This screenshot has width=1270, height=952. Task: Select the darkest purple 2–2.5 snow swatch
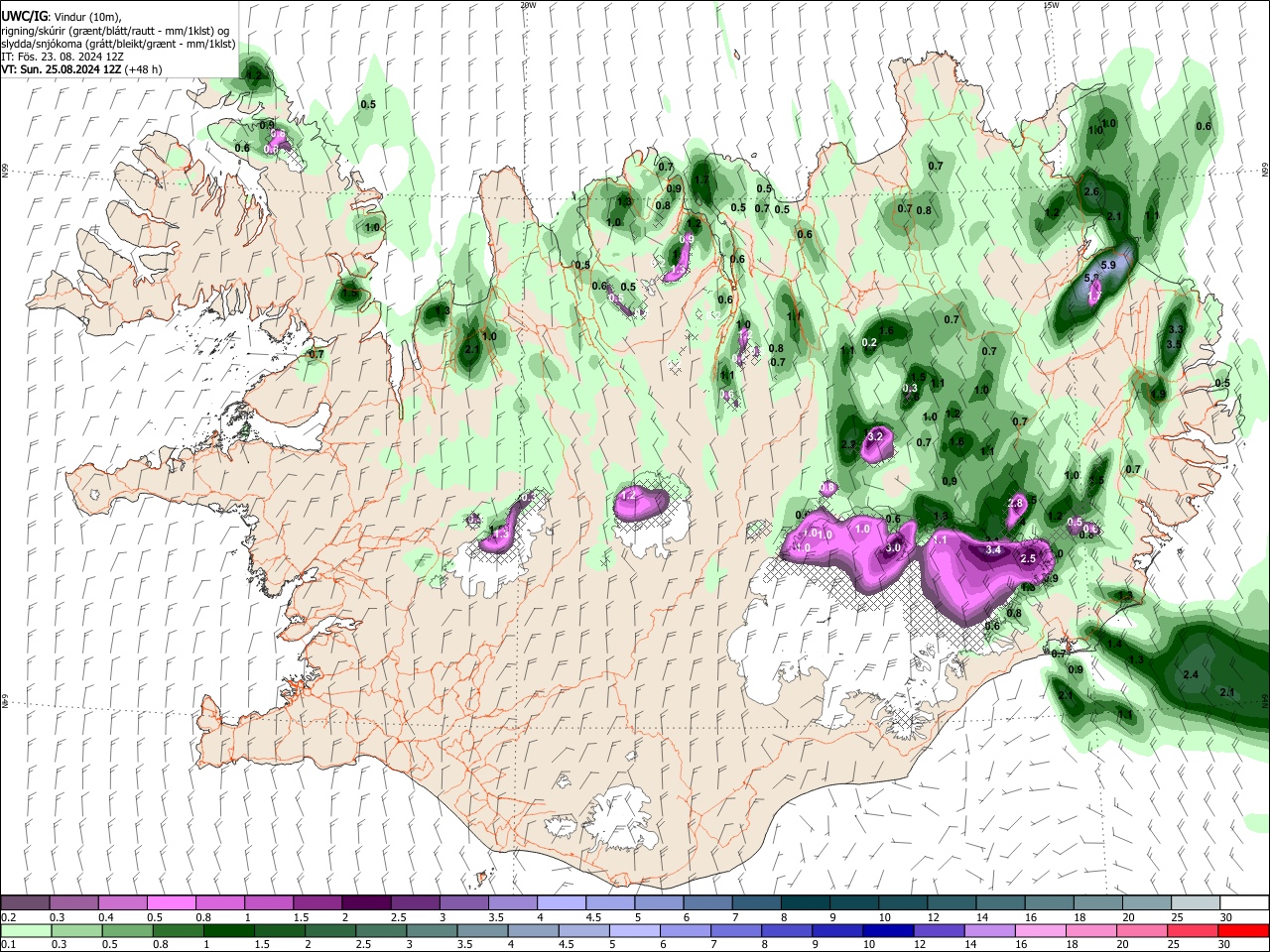click(365, 903)
